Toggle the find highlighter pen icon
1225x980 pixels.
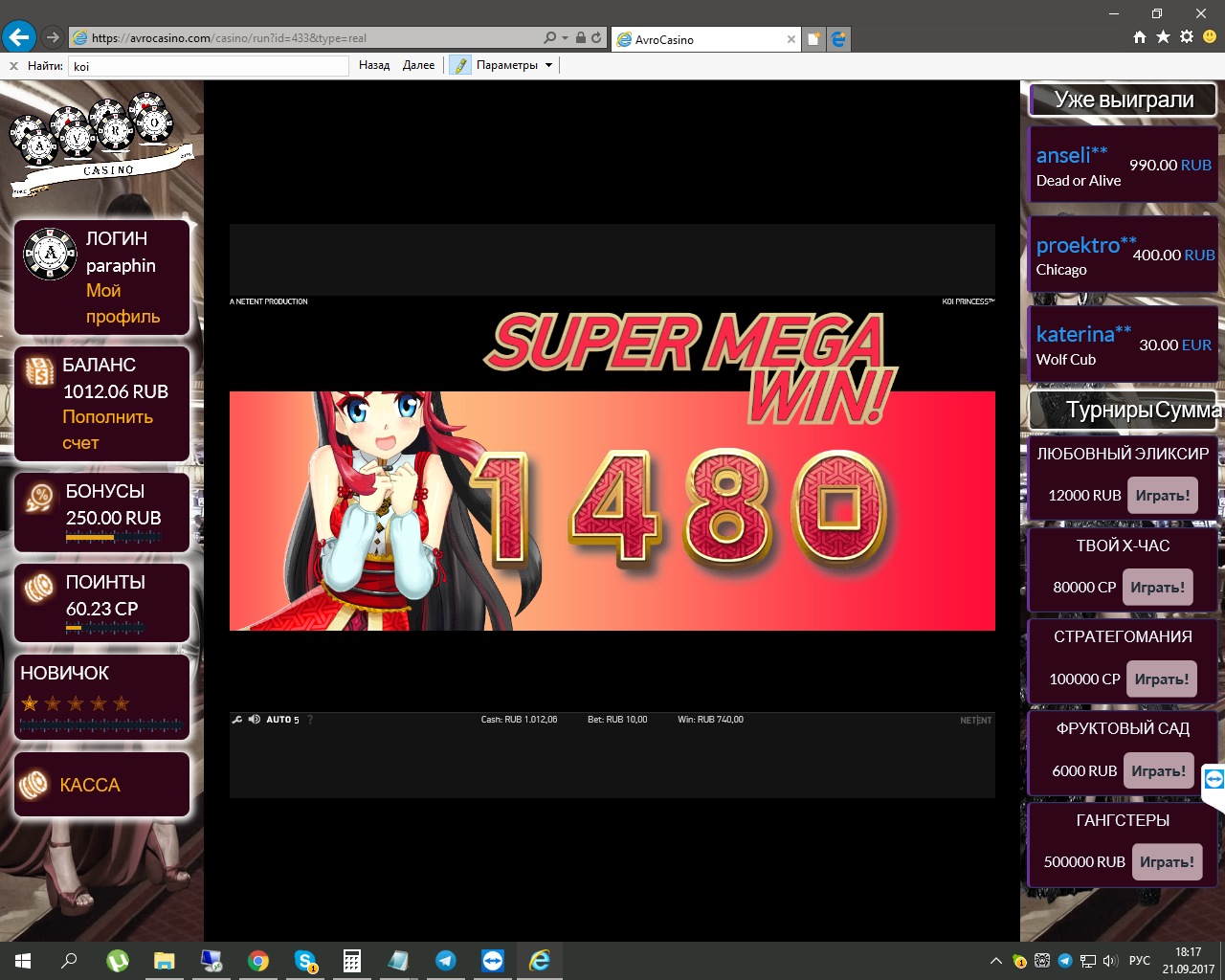460,65
